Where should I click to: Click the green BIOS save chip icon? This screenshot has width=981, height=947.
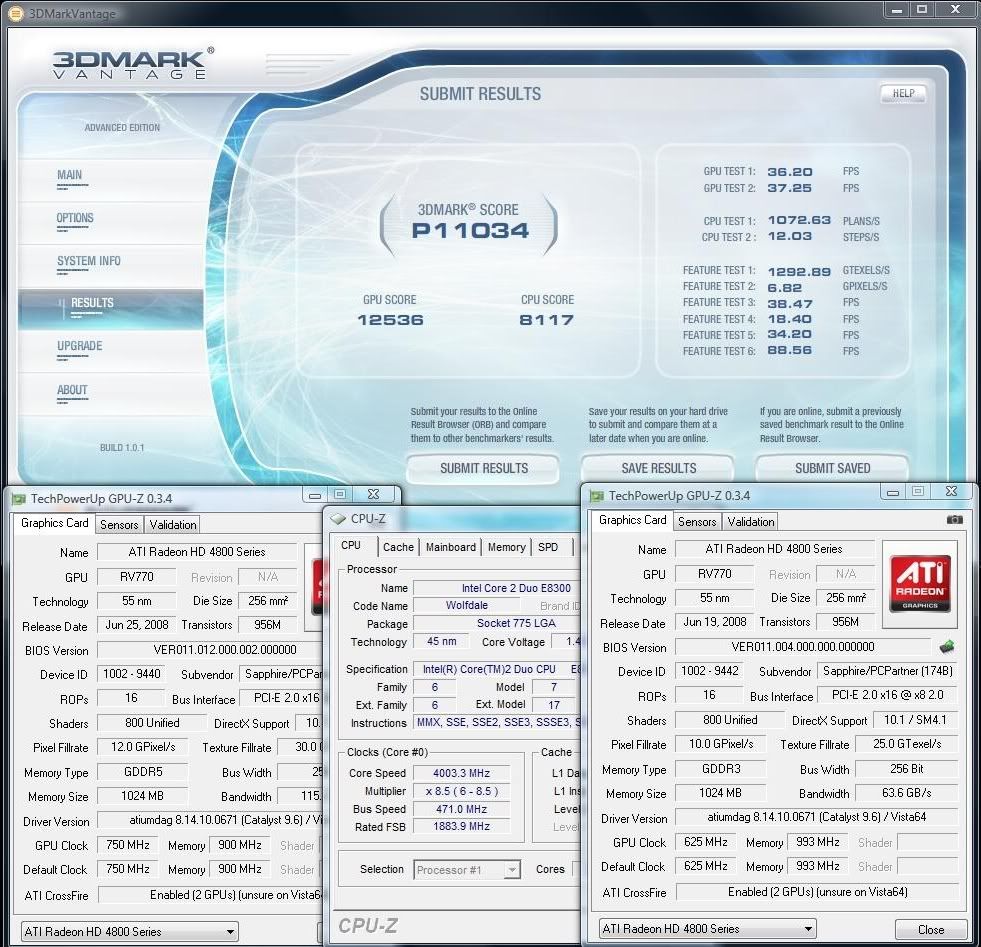click(947, 646)
